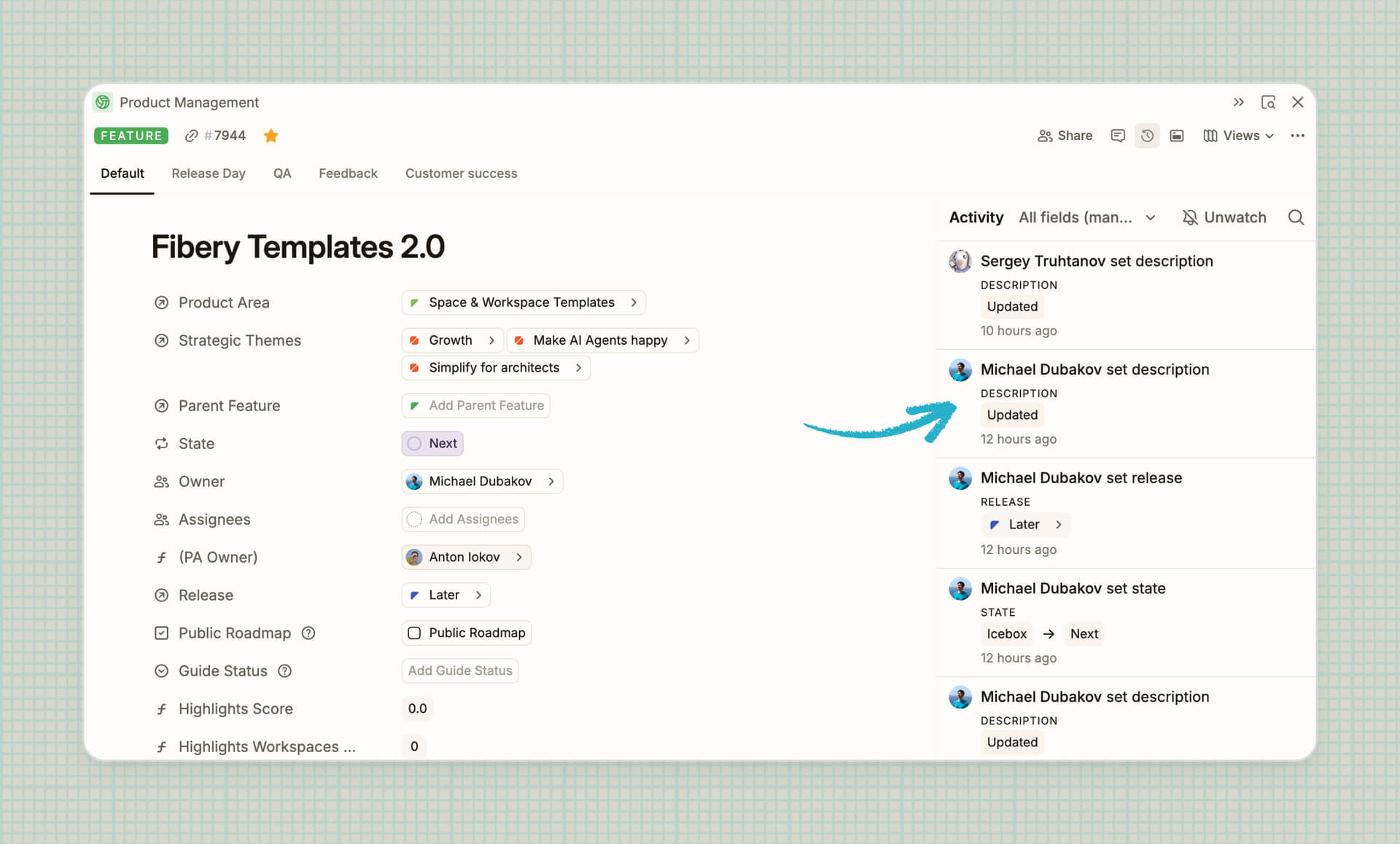Open the more options ellipsis menu
1400x844 pixels.
[1297, 136]
